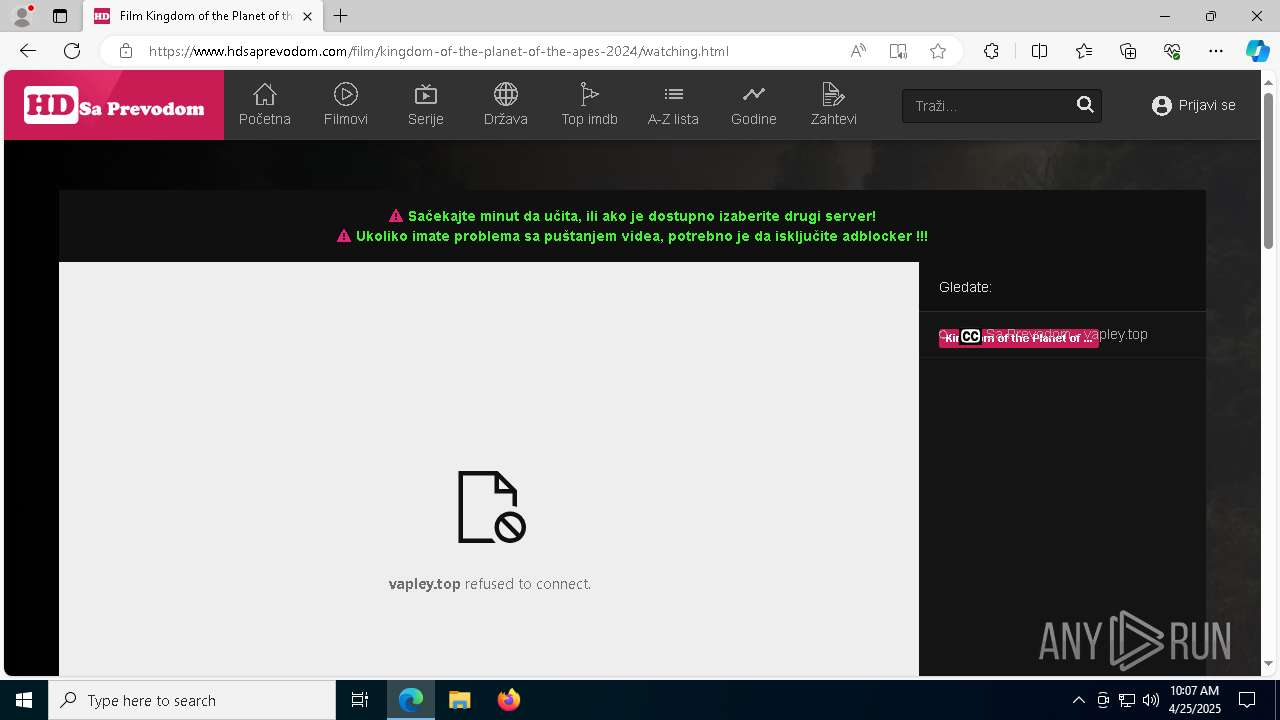Click the page vertical scrollbar thumb

[x=1268, y=170]
